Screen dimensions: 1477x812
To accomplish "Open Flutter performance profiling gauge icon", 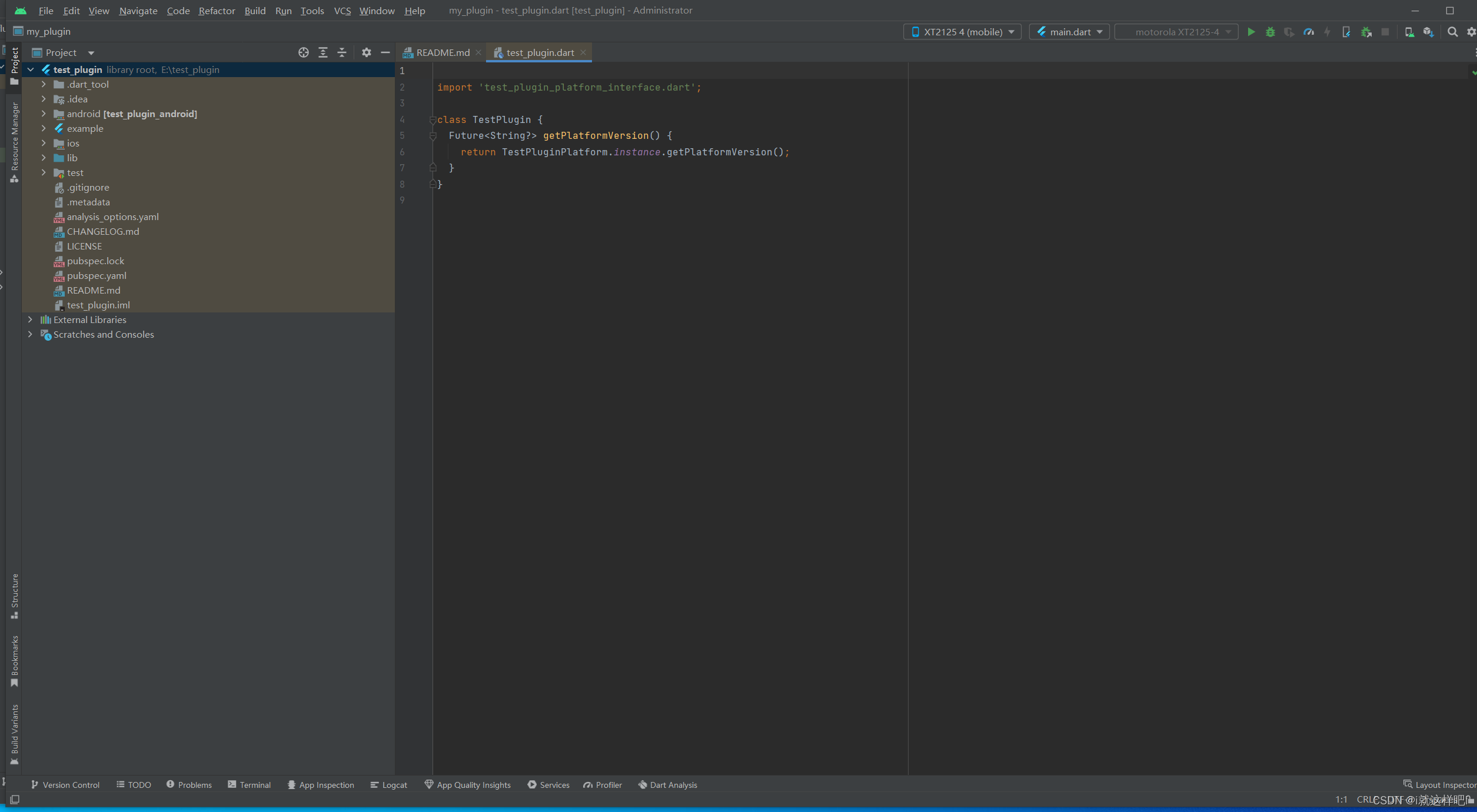I will click(x=1309, y=32).
